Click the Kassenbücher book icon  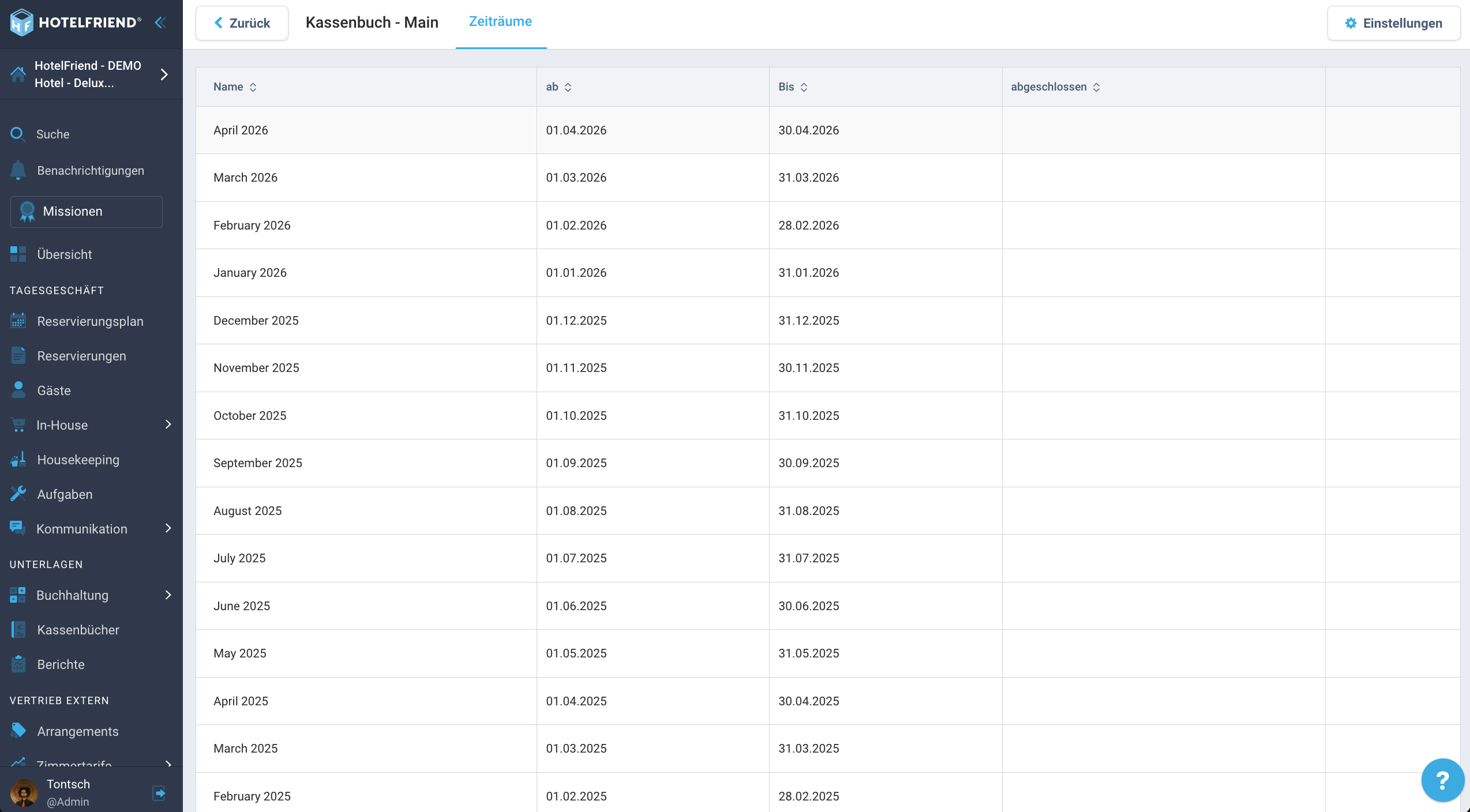[x=18, y=630]
